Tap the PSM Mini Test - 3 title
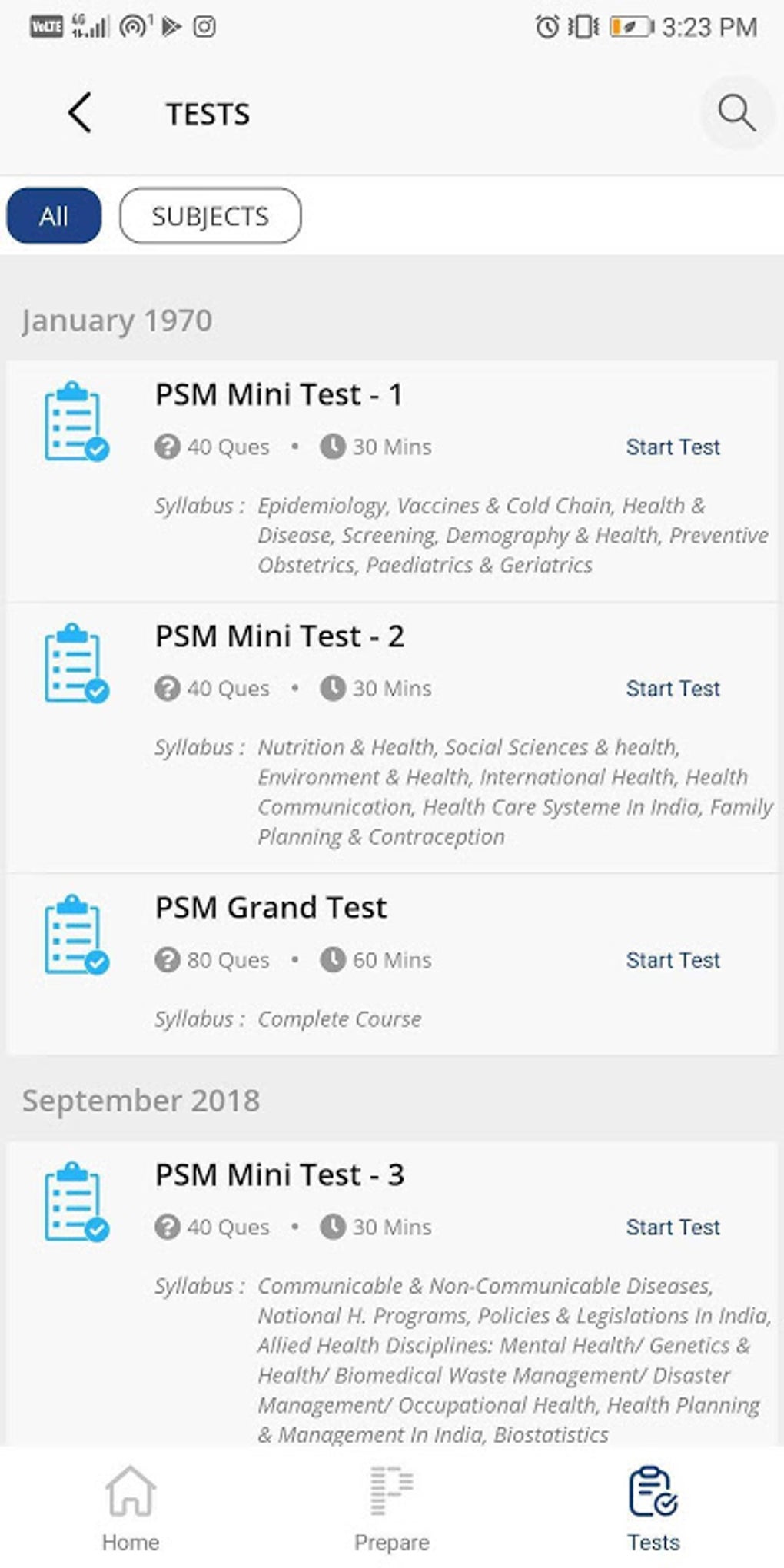The image size is (784, 1568). pos(279,1175)
